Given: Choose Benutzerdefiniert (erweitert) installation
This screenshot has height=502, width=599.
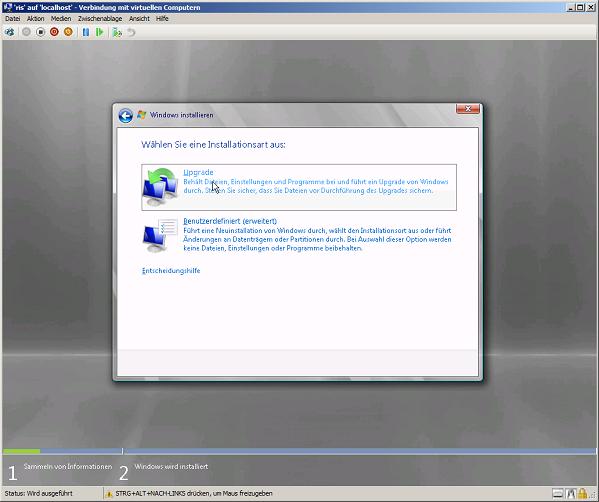Looking at the screenshot, I should tap(299, 234).
